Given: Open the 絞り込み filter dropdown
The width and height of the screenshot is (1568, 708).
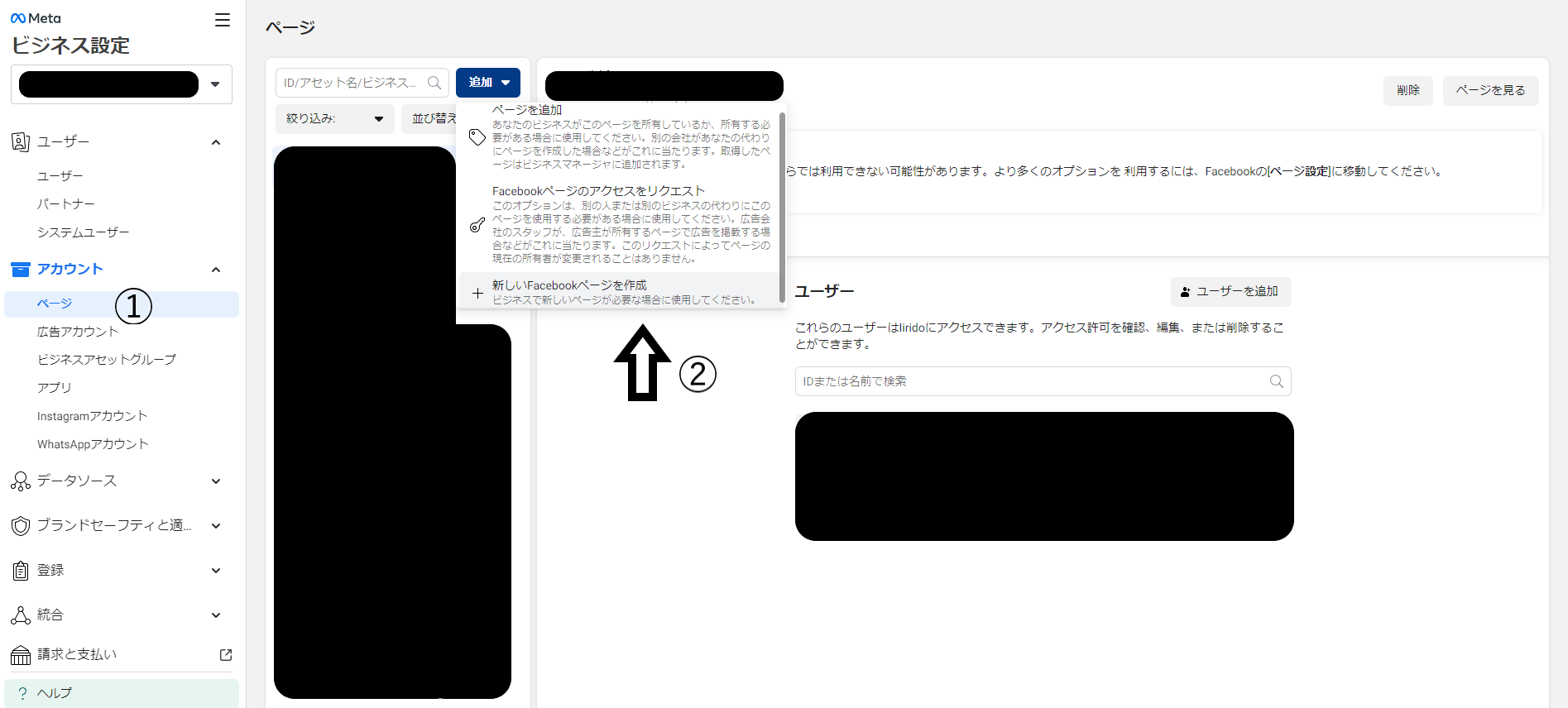Looking at the screenshot, I should (335, 119).
